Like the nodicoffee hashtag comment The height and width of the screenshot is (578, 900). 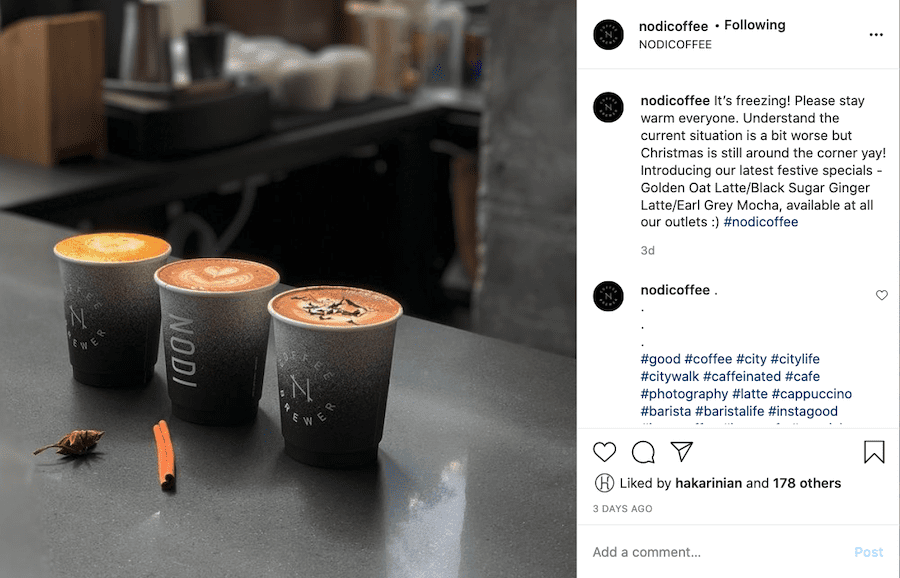coord(882,295)
